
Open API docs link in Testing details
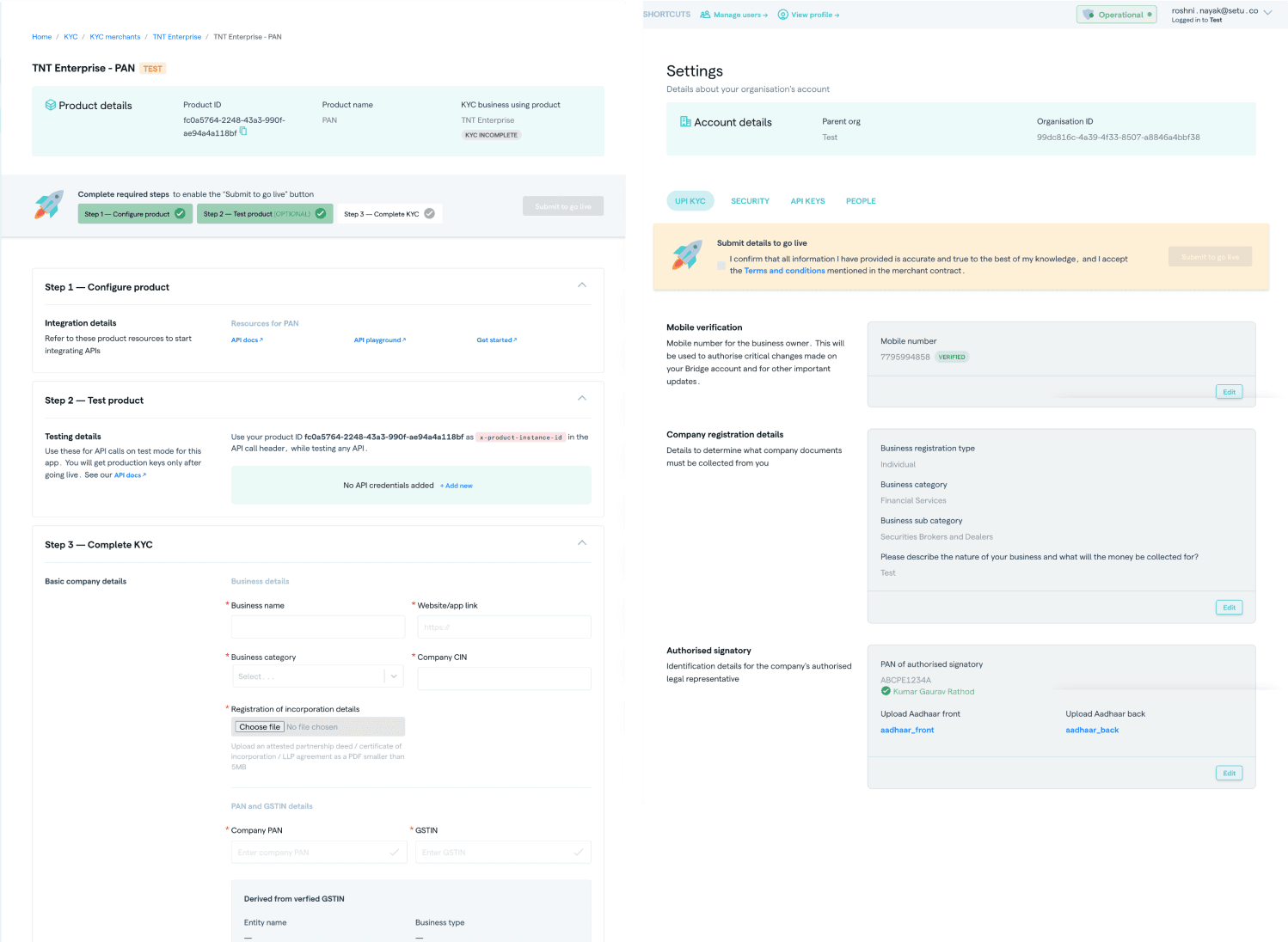click(130, 475)
